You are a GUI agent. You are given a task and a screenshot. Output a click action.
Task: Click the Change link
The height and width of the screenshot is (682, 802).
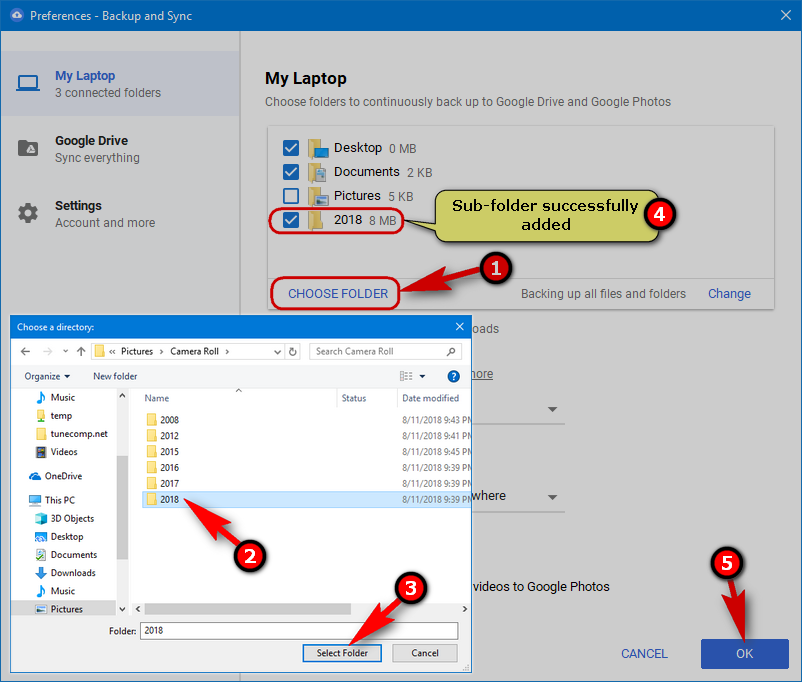(729, 294)
